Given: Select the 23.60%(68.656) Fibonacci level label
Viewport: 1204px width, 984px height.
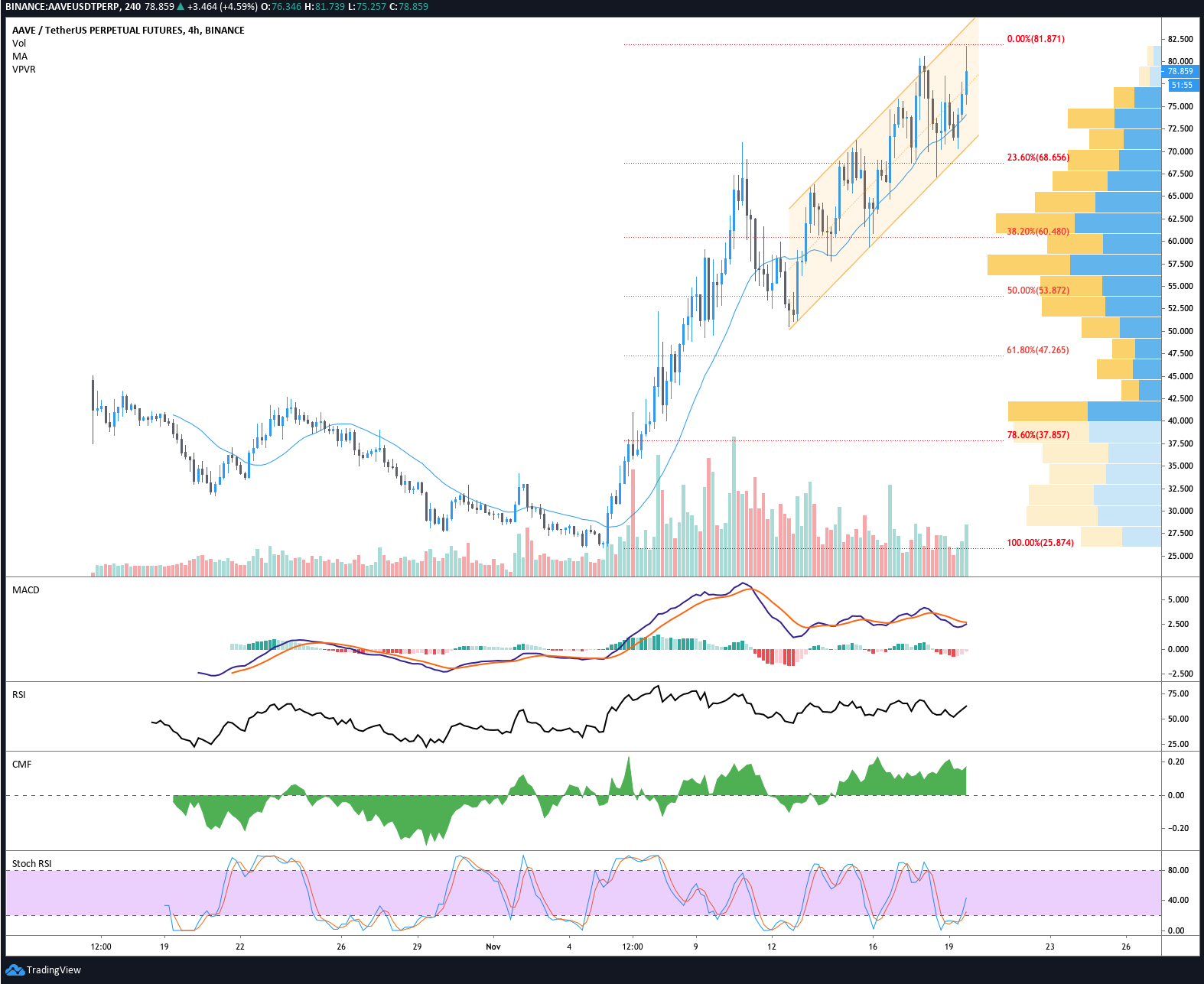Looking at the screenshot, I should pyautogui.click(x=1038, y=158).
